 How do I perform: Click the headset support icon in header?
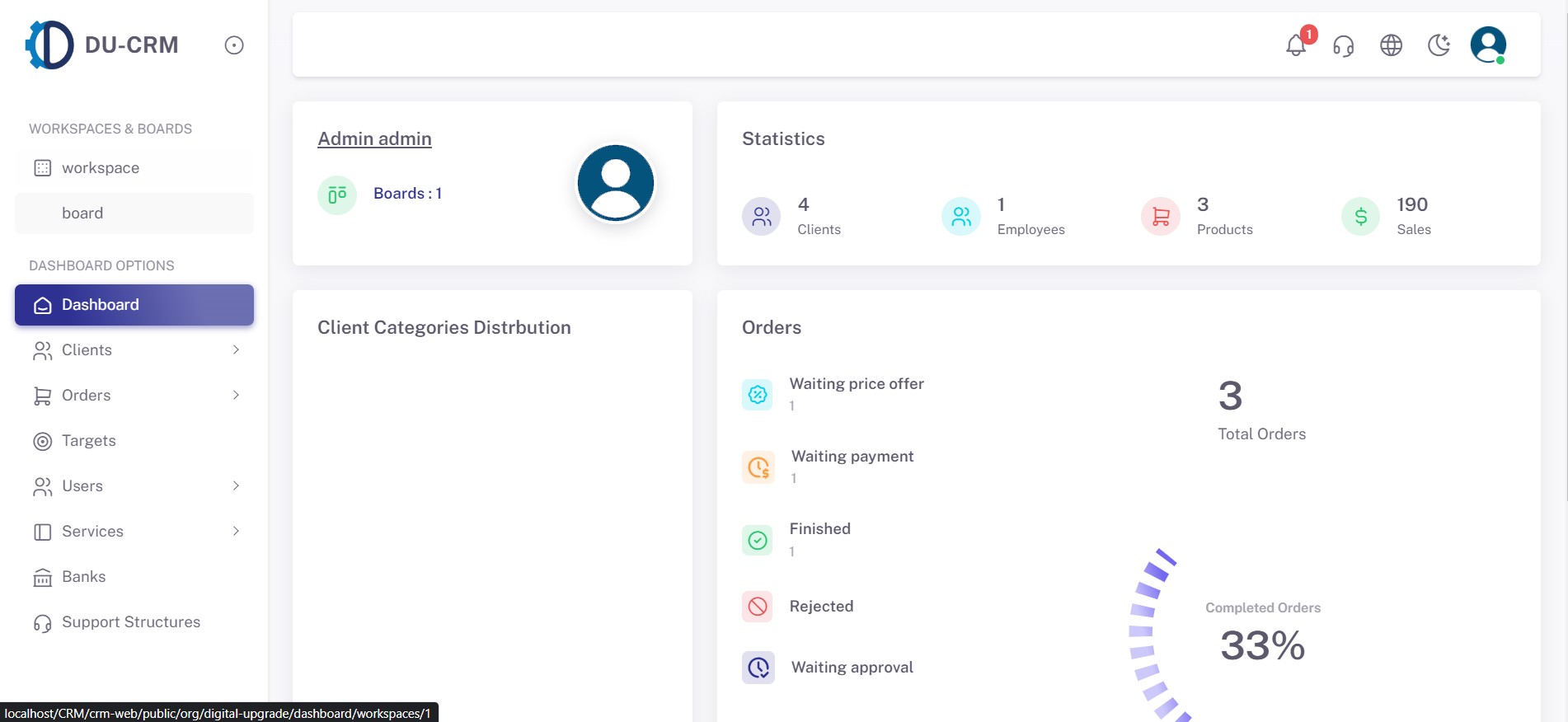(1344, 45)
